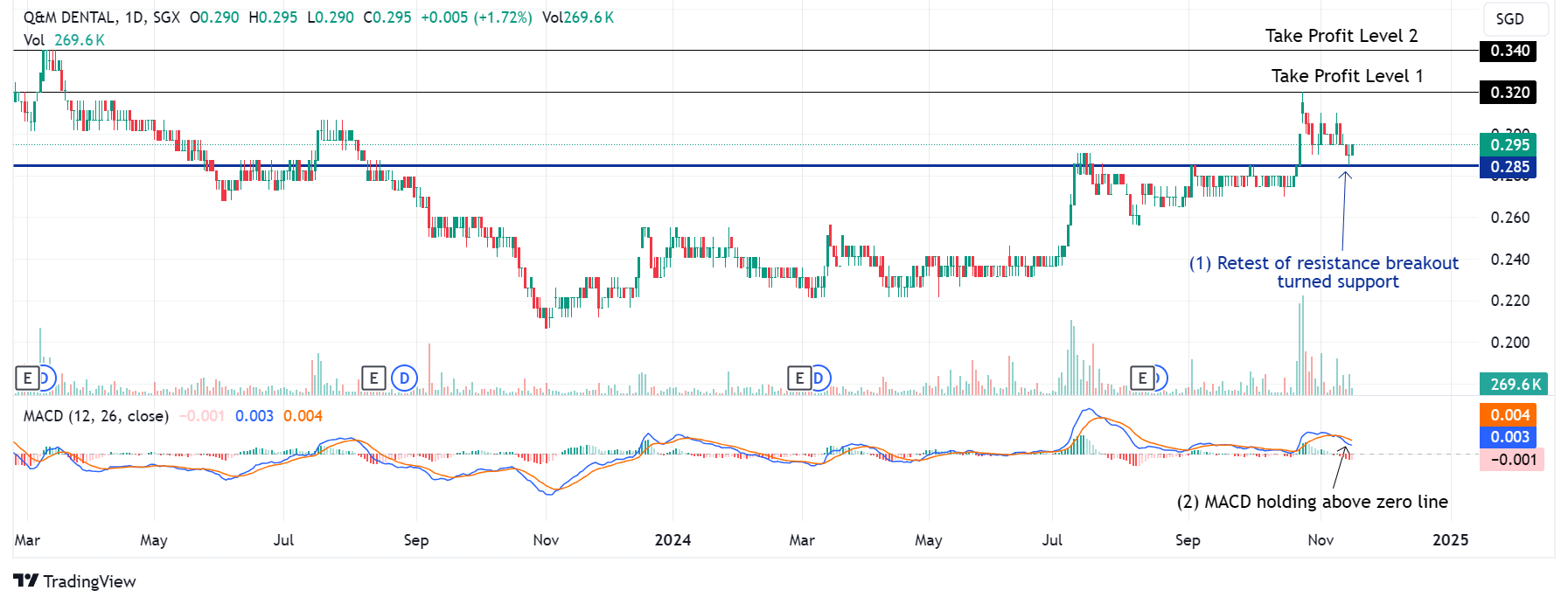Click the green 269.6K volume axis label
Viewport: 1568px width, 604px height.
point(1514,385)
